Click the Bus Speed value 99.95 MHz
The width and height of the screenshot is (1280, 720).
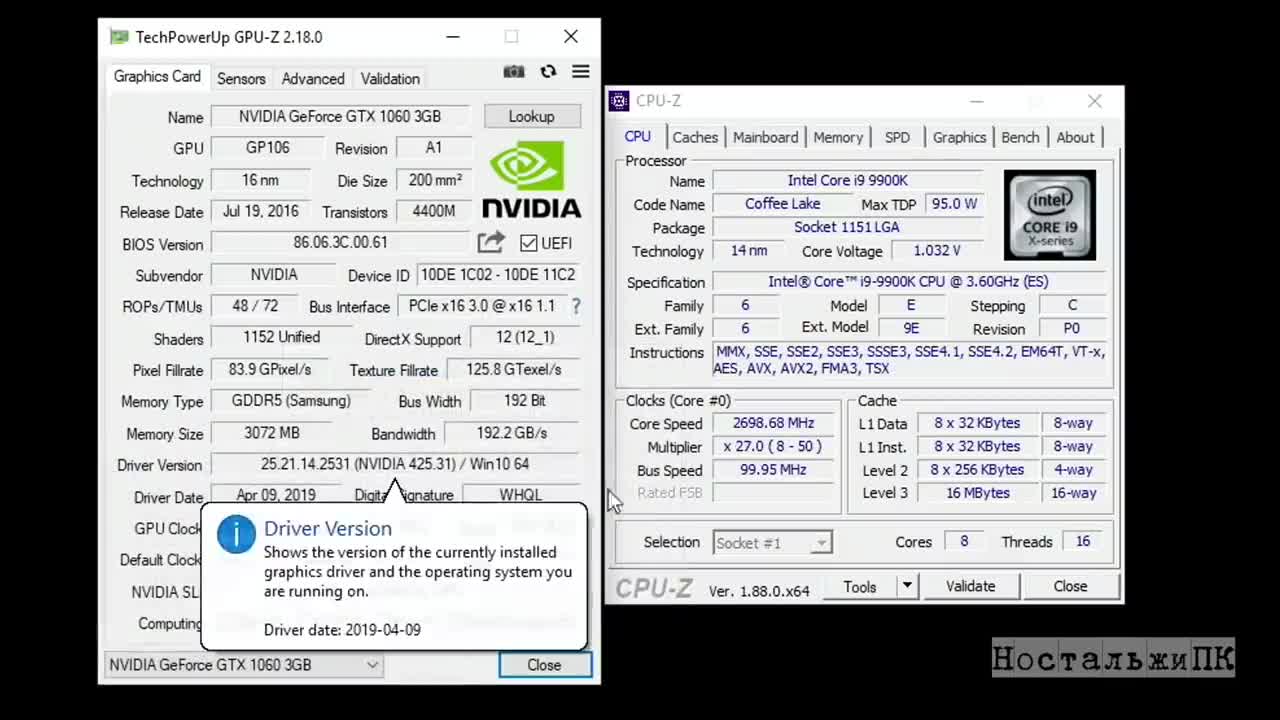coord(774,470)
